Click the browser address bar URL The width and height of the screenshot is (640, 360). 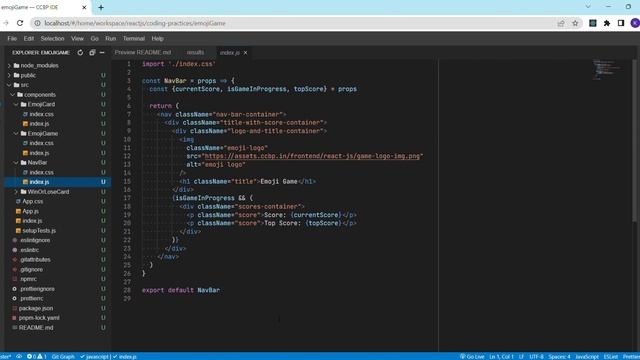coord(135,23)
